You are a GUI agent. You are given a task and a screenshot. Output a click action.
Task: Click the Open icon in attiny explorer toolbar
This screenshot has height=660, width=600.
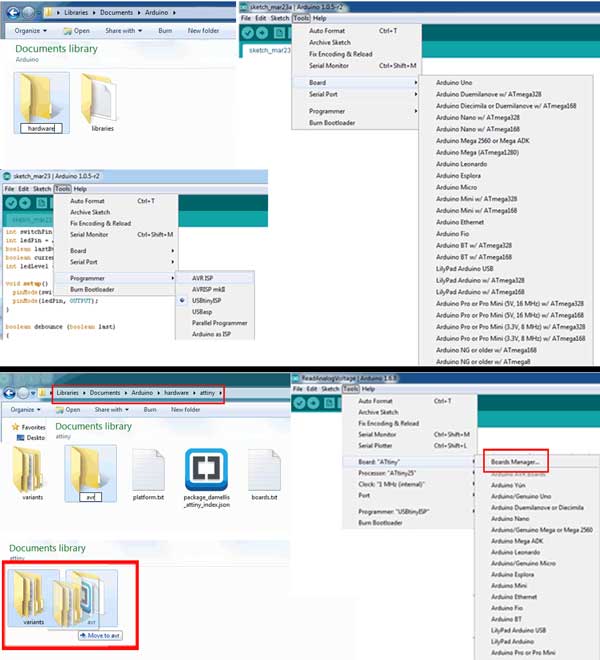pos(60,410)
